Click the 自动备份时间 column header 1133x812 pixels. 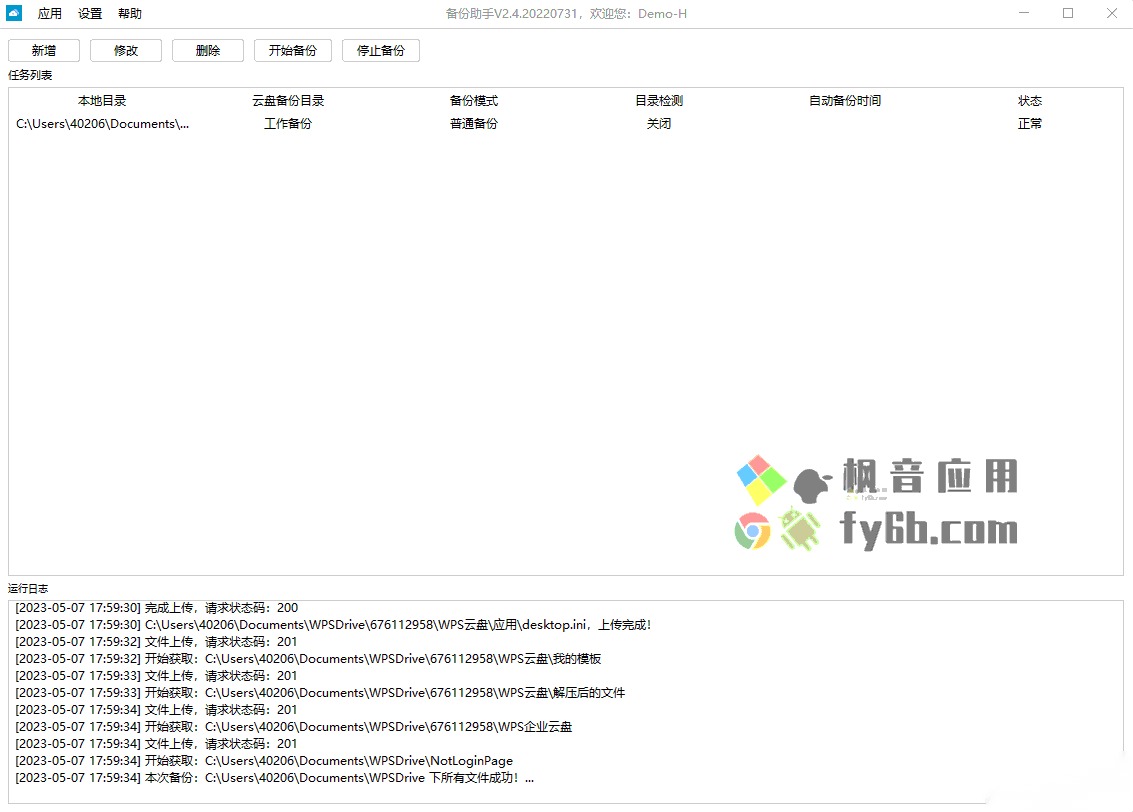tap(845, 100)
